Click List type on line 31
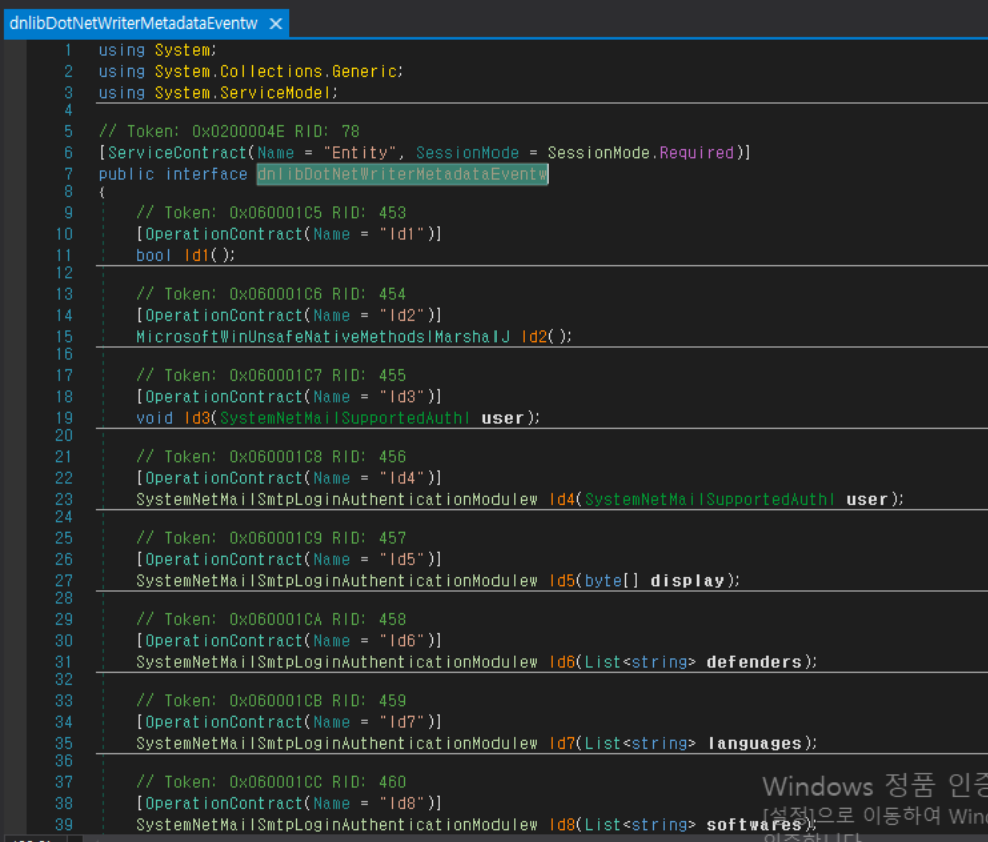 pos(603,662)
